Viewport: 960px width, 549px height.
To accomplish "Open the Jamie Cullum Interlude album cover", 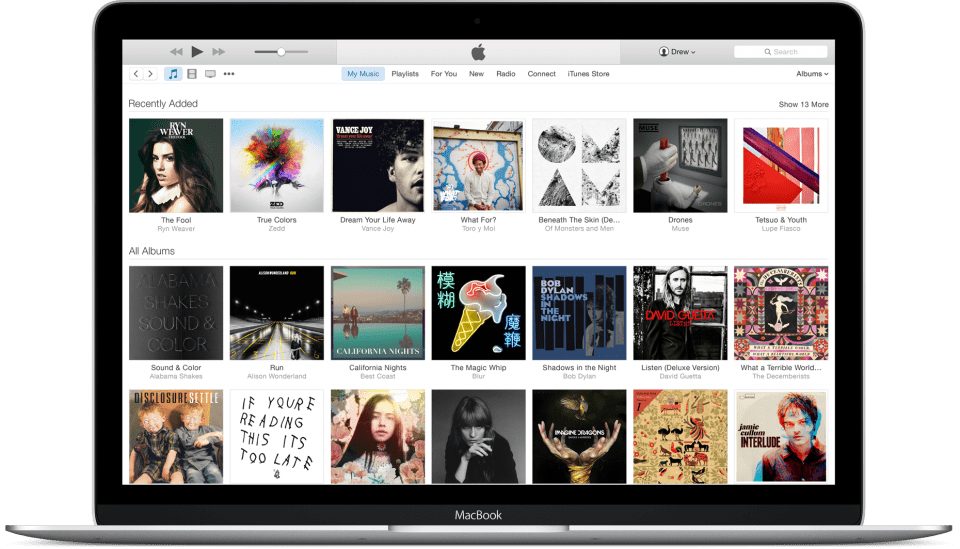I will click(x=781, y=437).
